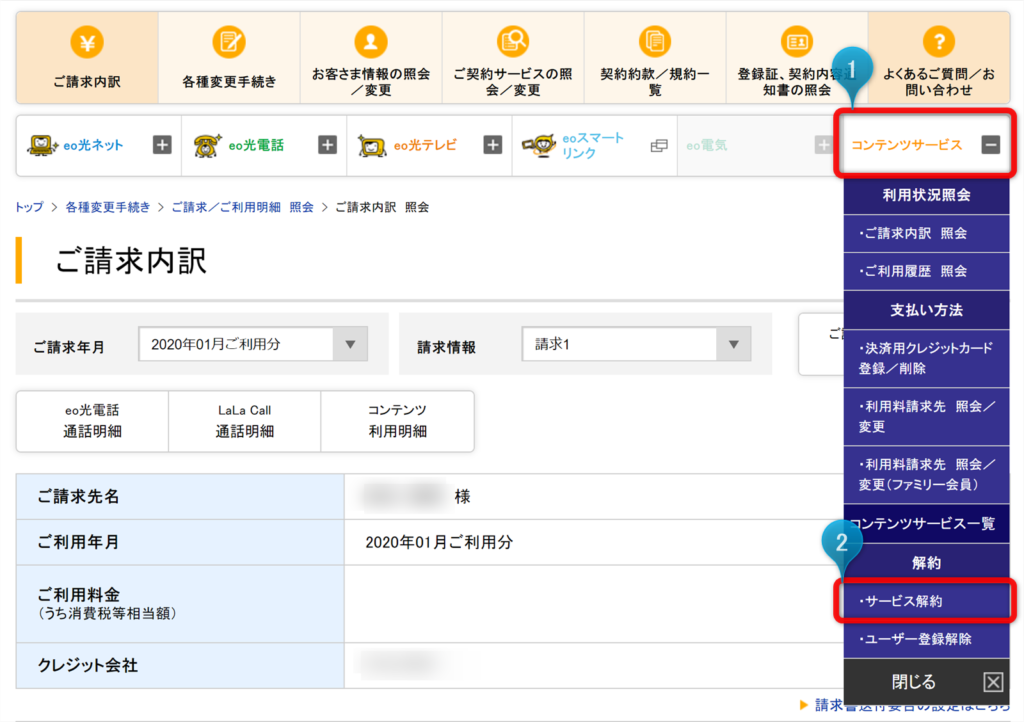Open the question mark よくあるご質問 icon
Screen dimensions: 1024x722
[938, 43]
